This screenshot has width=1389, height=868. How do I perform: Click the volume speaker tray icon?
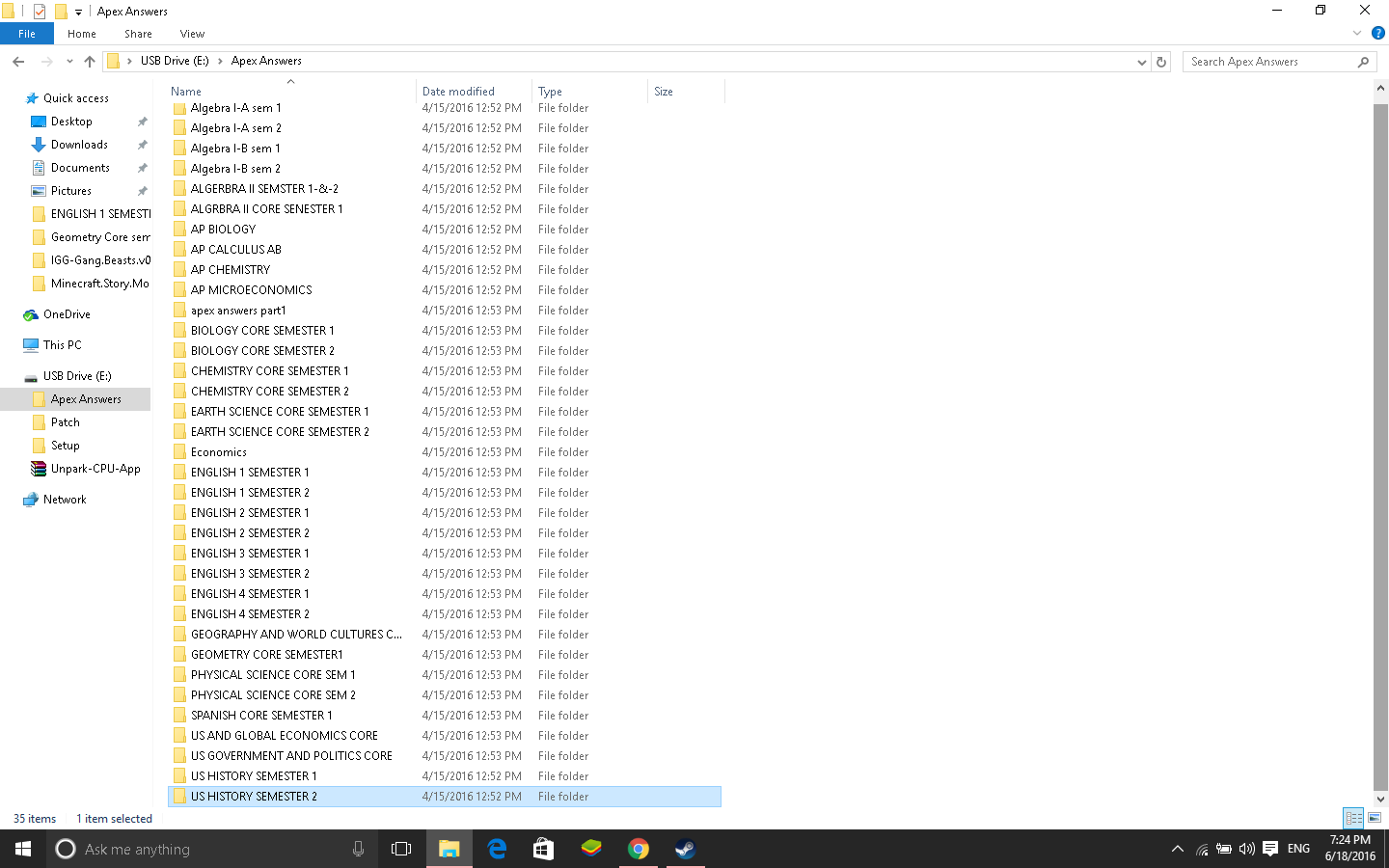[1246, 849]
